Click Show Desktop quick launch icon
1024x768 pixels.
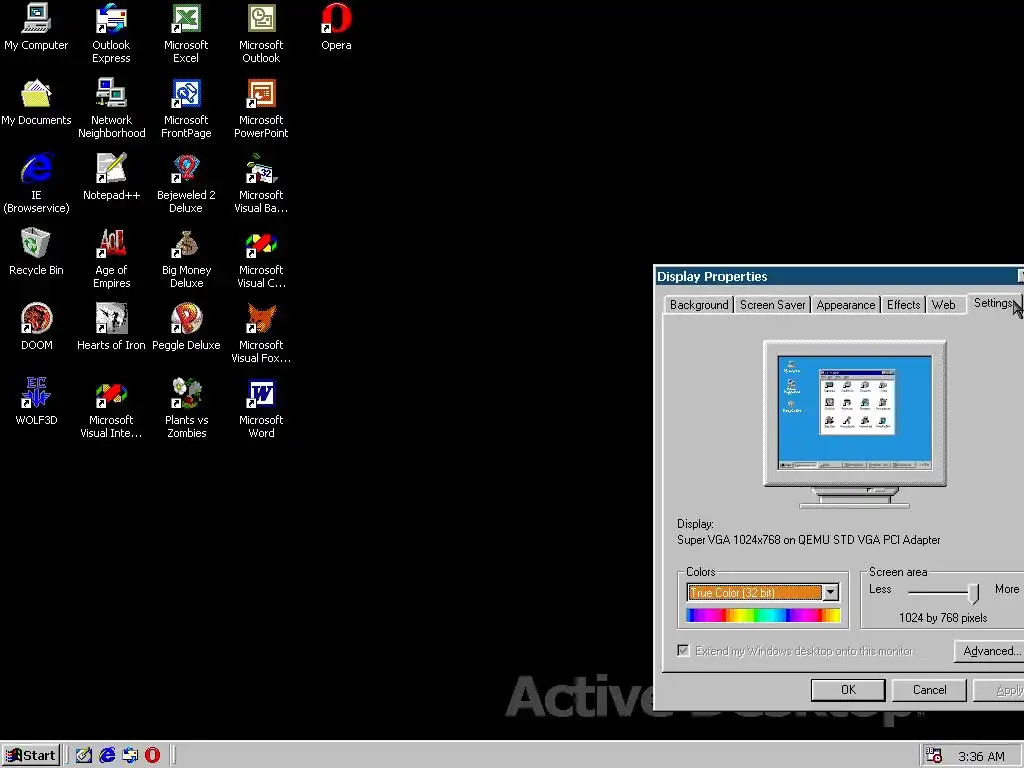click(x=84, y=756)
